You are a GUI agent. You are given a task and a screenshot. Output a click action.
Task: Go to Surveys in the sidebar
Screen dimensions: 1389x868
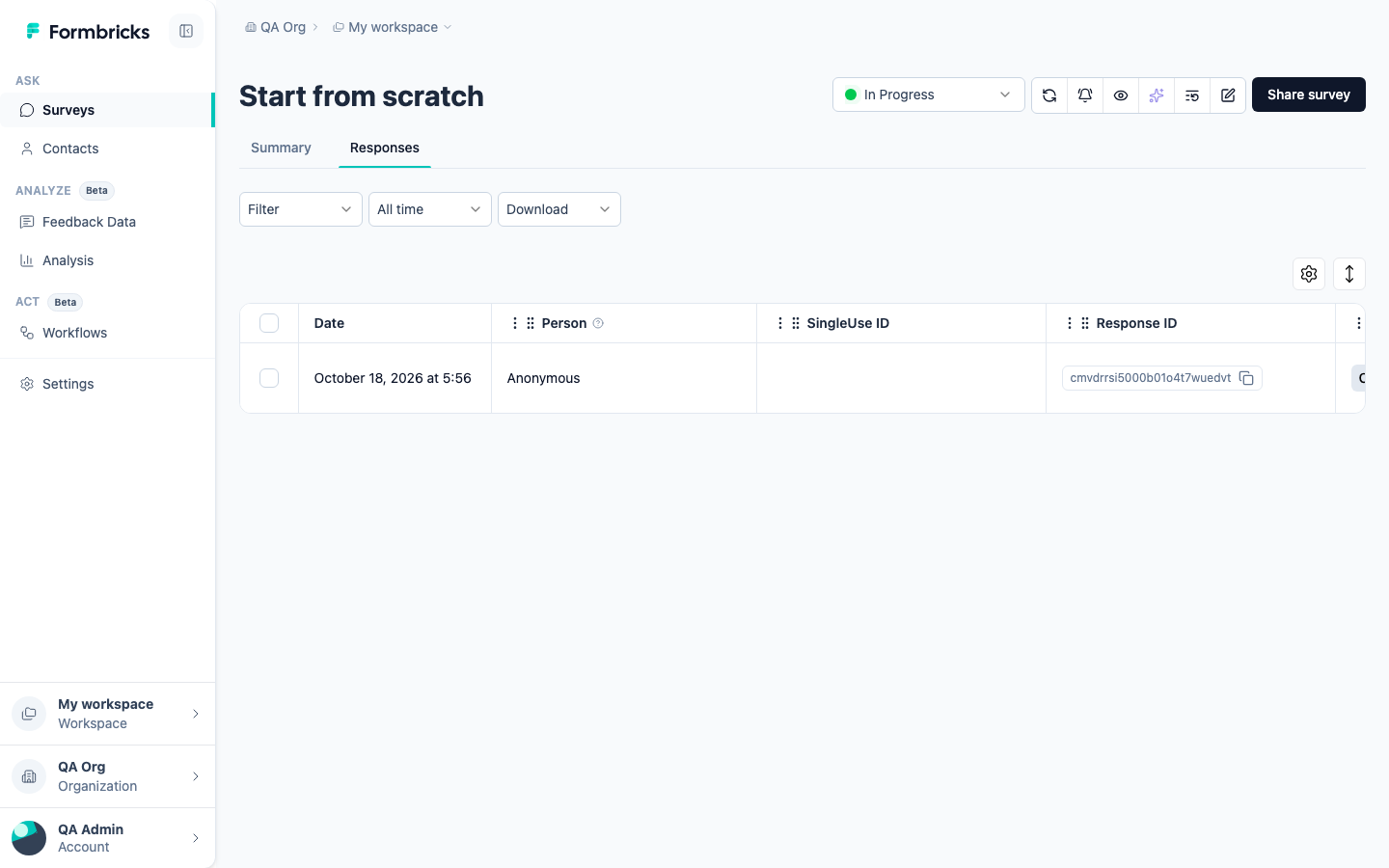(106, 110)
